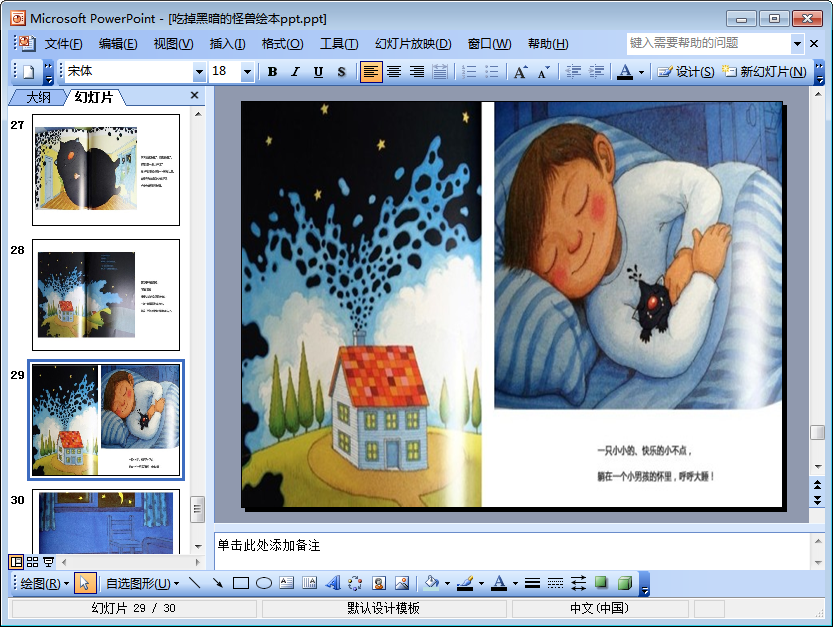Open the 帮助(H) menu
Screen dimensions: 833x627
pos(548,44)
